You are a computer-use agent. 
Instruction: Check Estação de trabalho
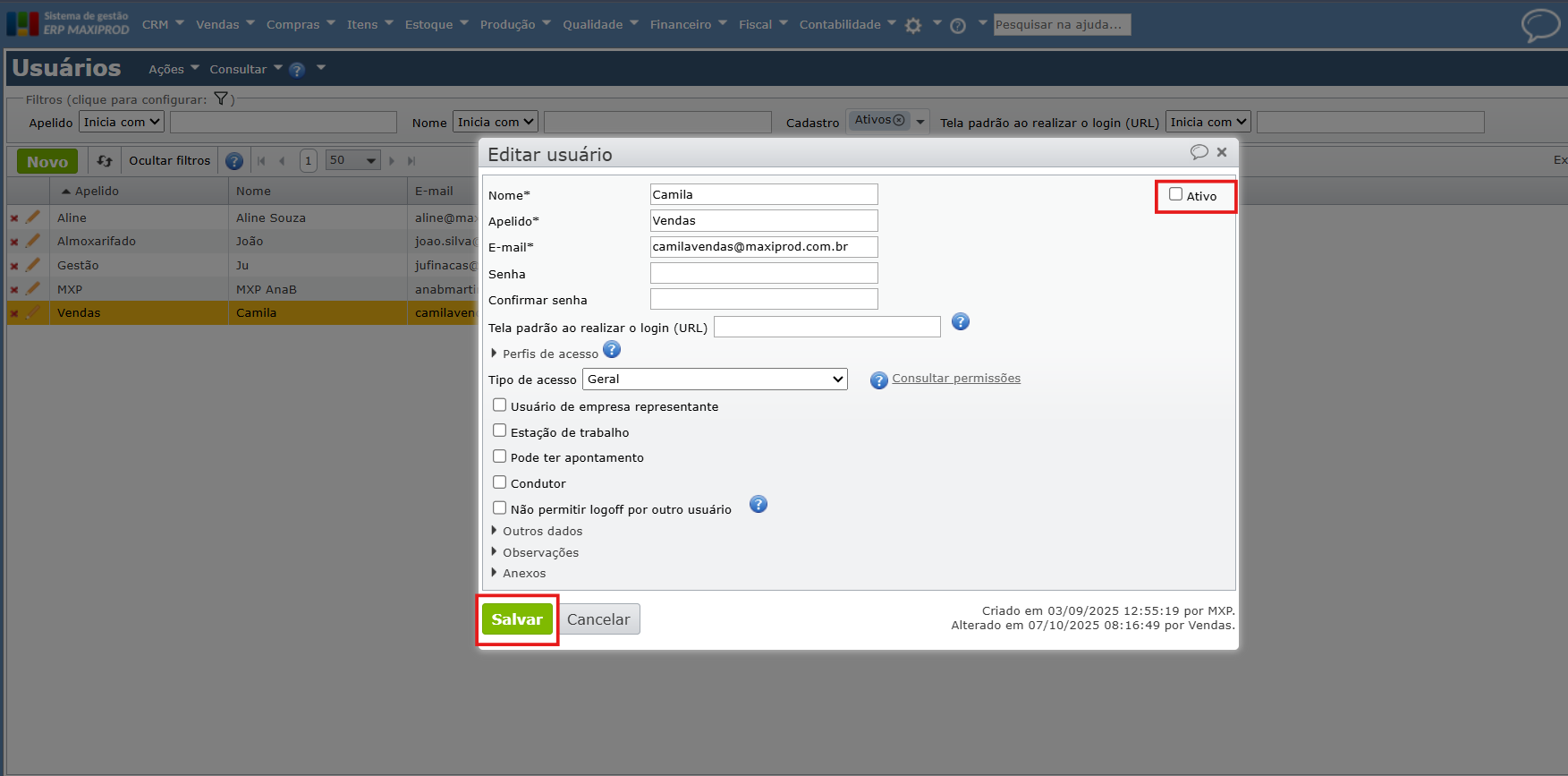500,431
